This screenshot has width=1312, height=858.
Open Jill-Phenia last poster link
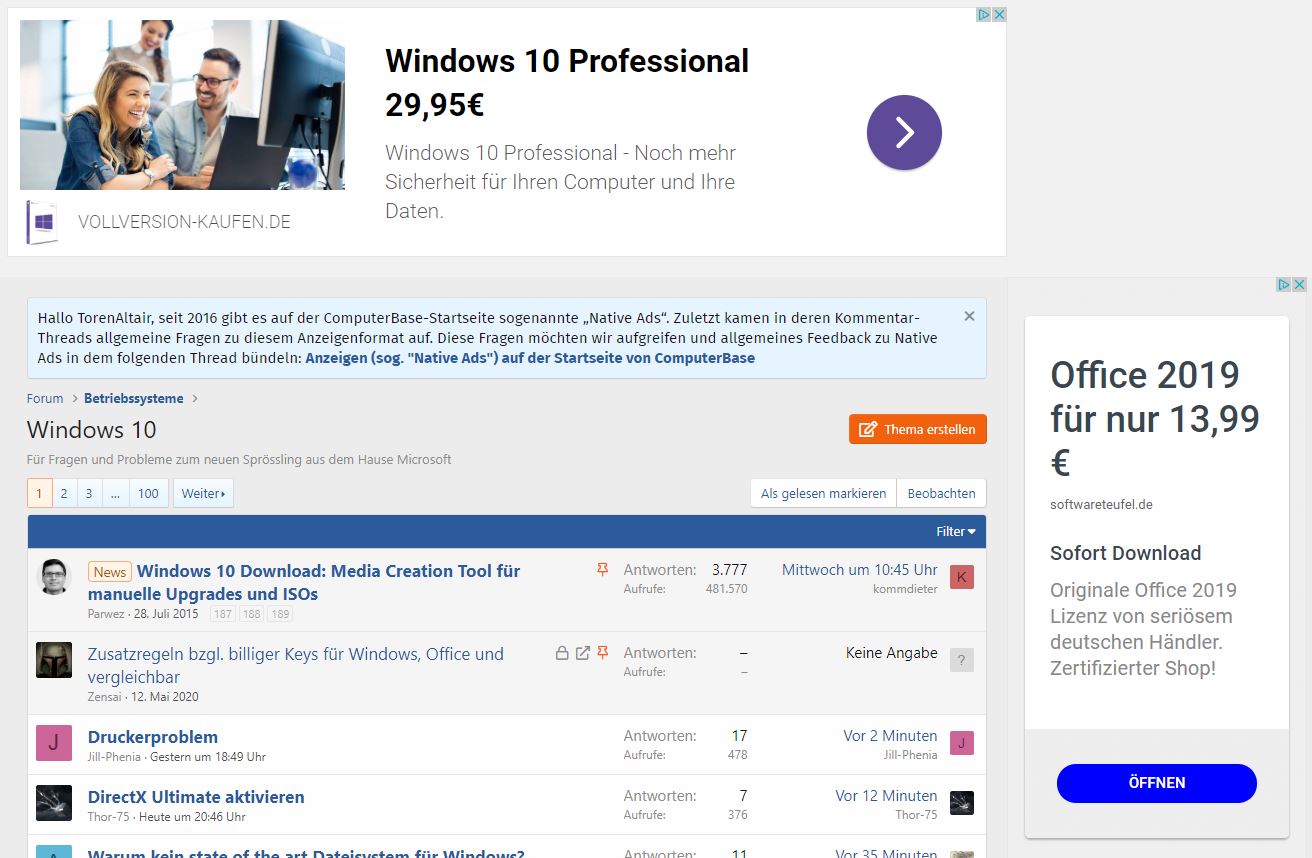click(x=911, y=755)
